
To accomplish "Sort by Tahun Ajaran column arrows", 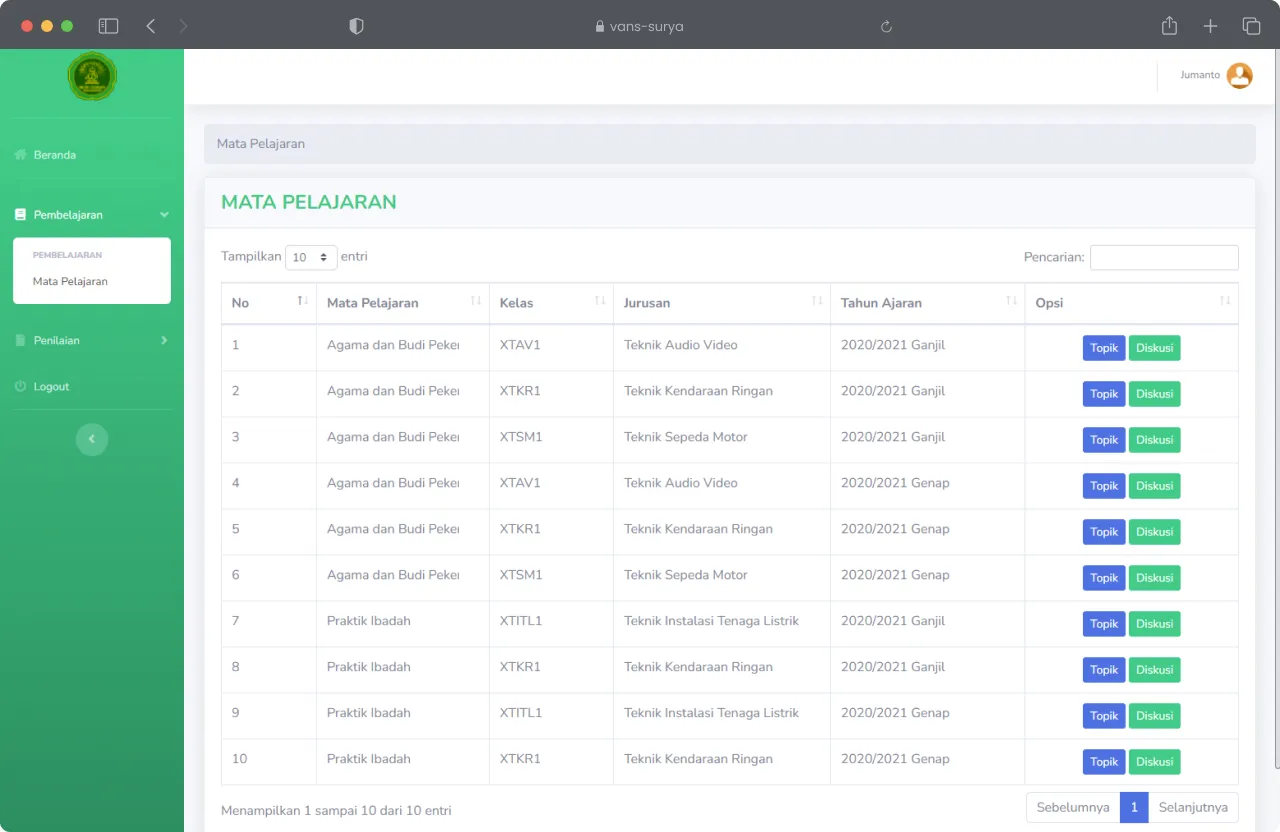I will 1011,301.
